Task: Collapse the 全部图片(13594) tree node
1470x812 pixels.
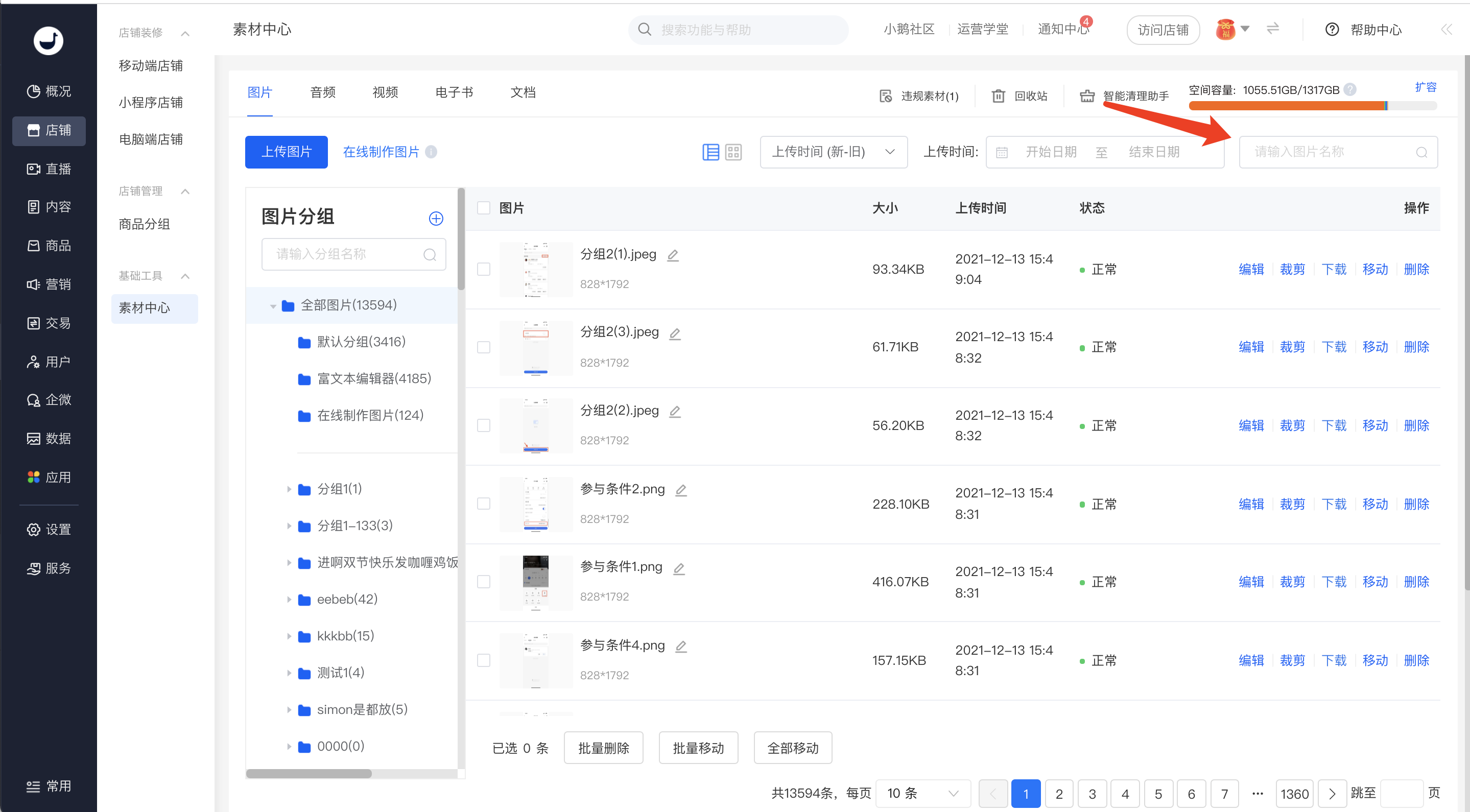Action: point(273,306)
